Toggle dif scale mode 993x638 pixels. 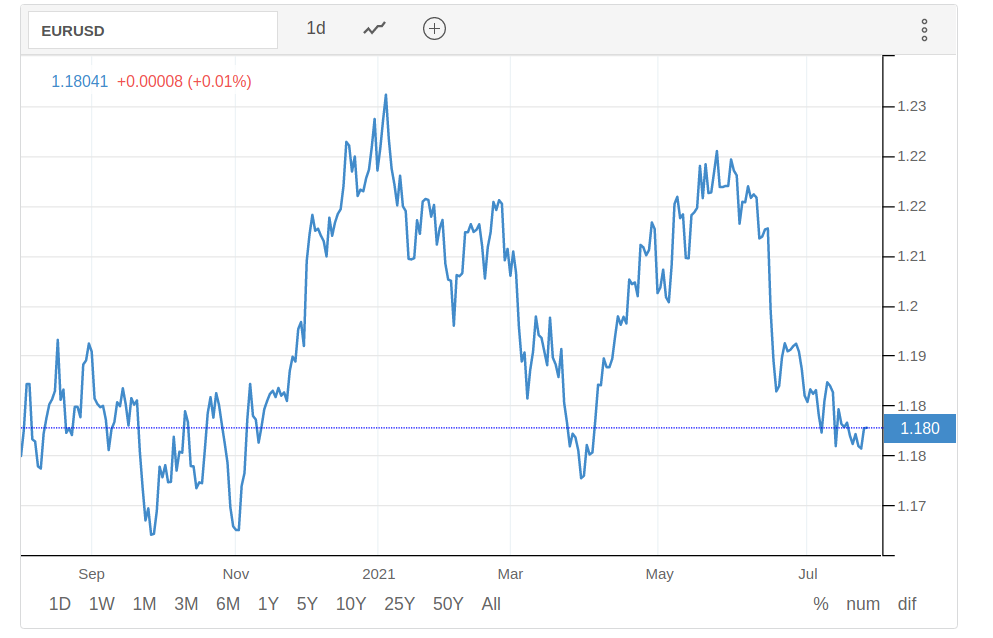click(x=907, y=604)
